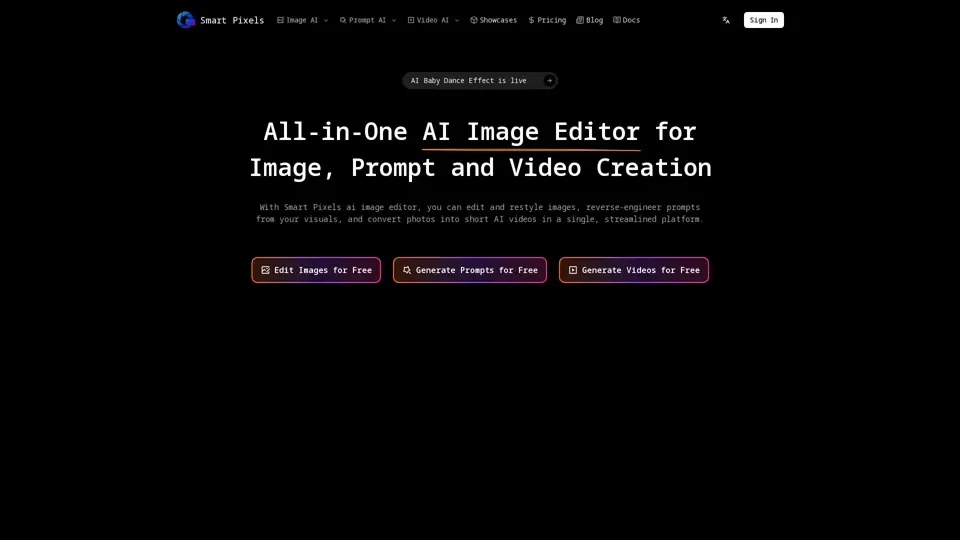The image size is (960, 540).
Task: Click the Docs book icon
Action: (617, 20)
